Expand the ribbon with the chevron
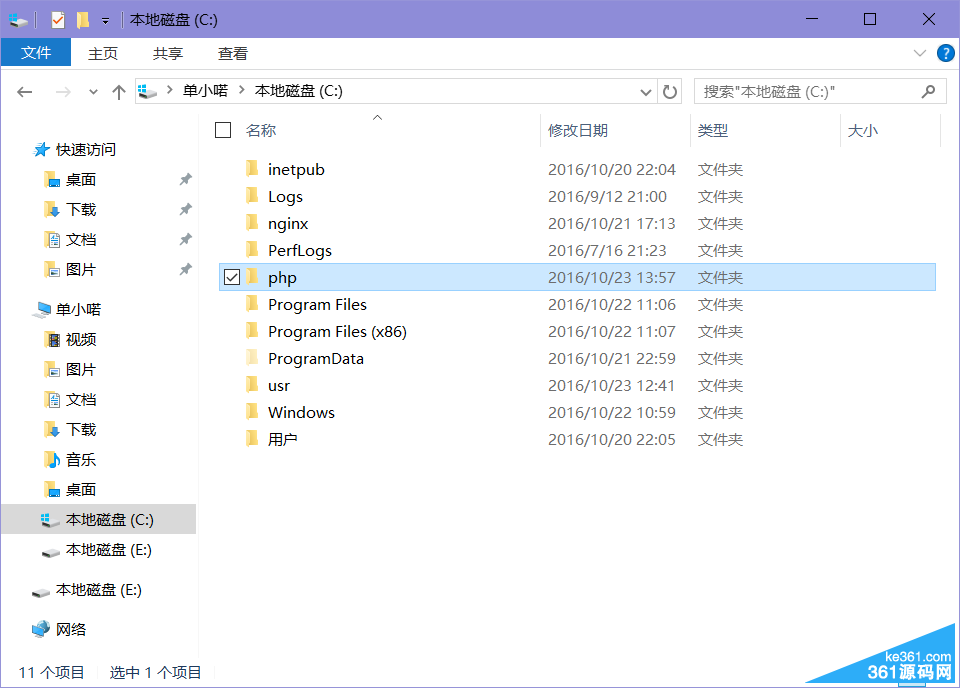Image resolution: width=960 pixels, height=688 pixels. coord(920,53)
